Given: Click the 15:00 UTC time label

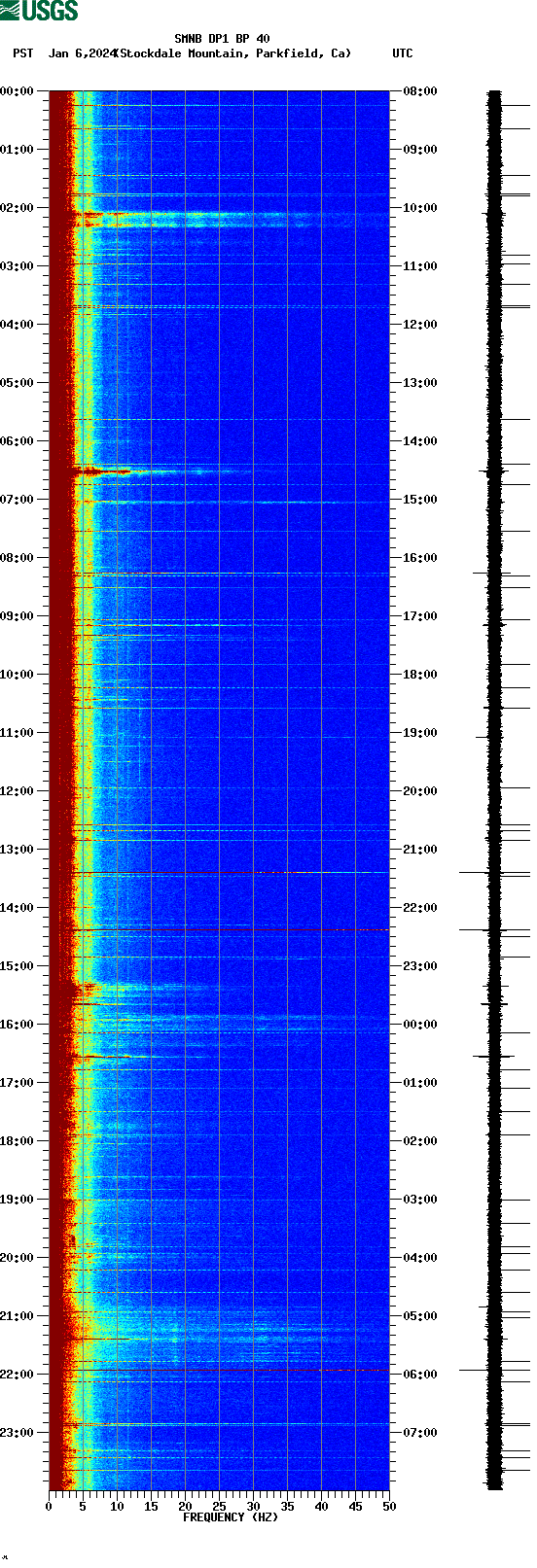Looking at the screenshot, I should tap(420, 500).
